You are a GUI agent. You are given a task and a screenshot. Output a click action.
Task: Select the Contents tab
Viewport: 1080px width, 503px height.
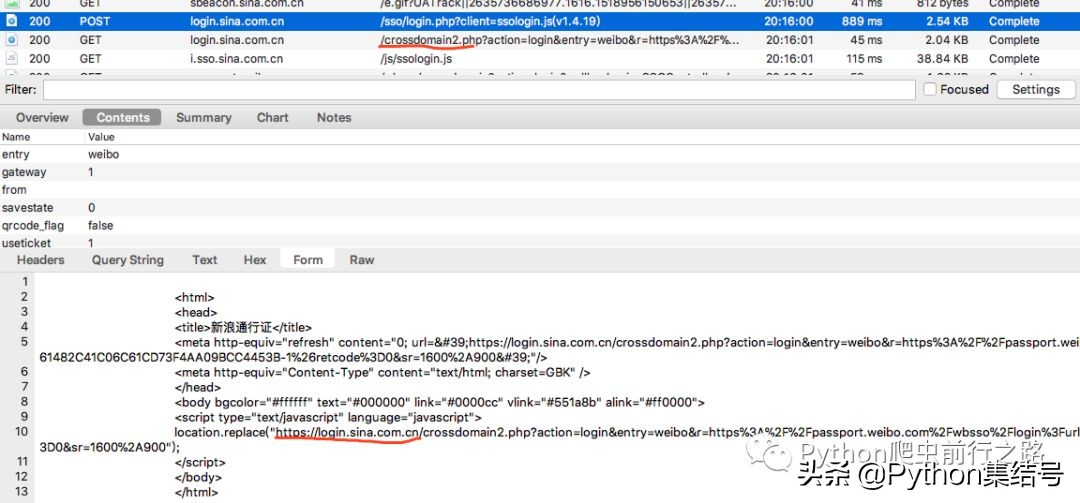(123, 118)
